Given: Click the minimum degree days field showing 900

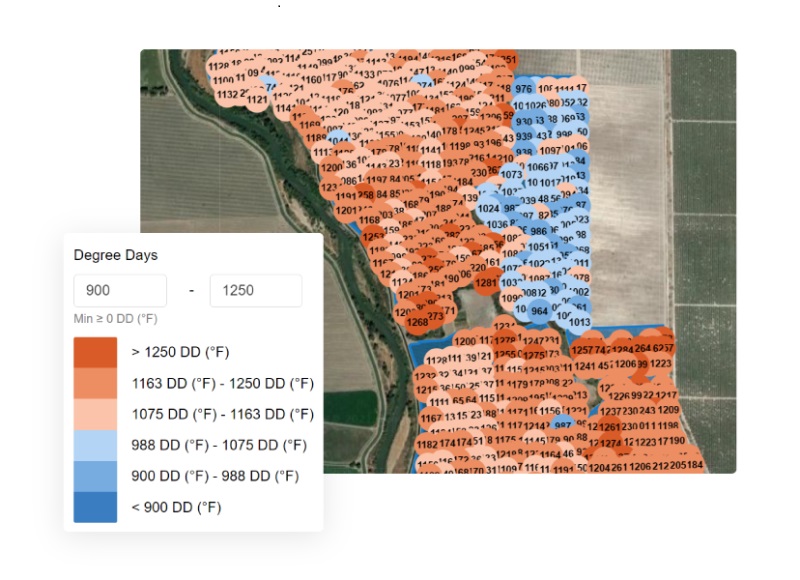Looking at the screenshot, I should coord(120,291).
